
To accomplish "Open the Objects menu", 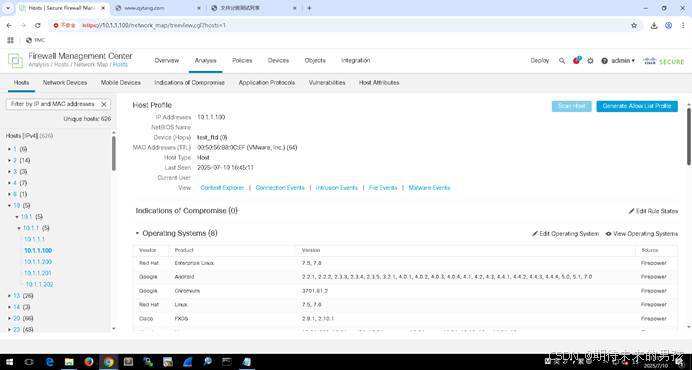I will coord(315,60).
